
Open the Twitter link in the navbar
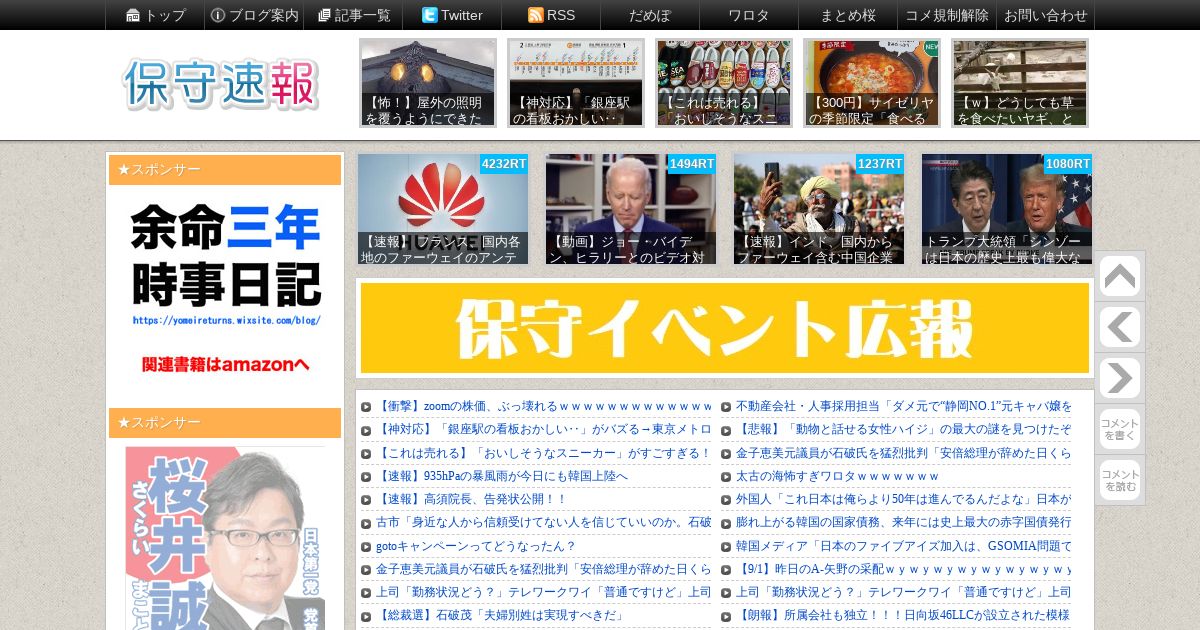pyautogui.click(x=452, y=15)
